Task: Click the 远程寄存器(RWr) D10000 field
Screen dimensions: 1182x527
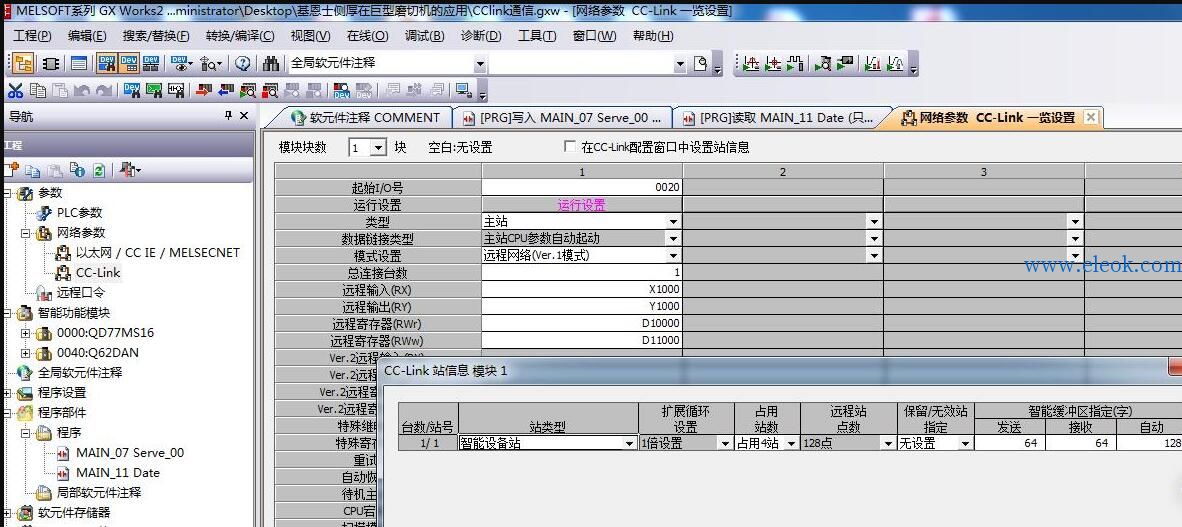Action: [581, 323]
